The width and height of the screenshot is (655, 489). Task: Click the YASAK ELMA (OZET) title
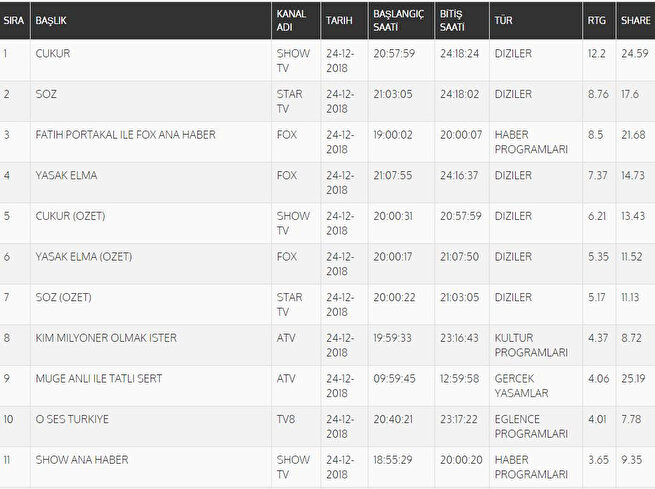coord(83,257)
